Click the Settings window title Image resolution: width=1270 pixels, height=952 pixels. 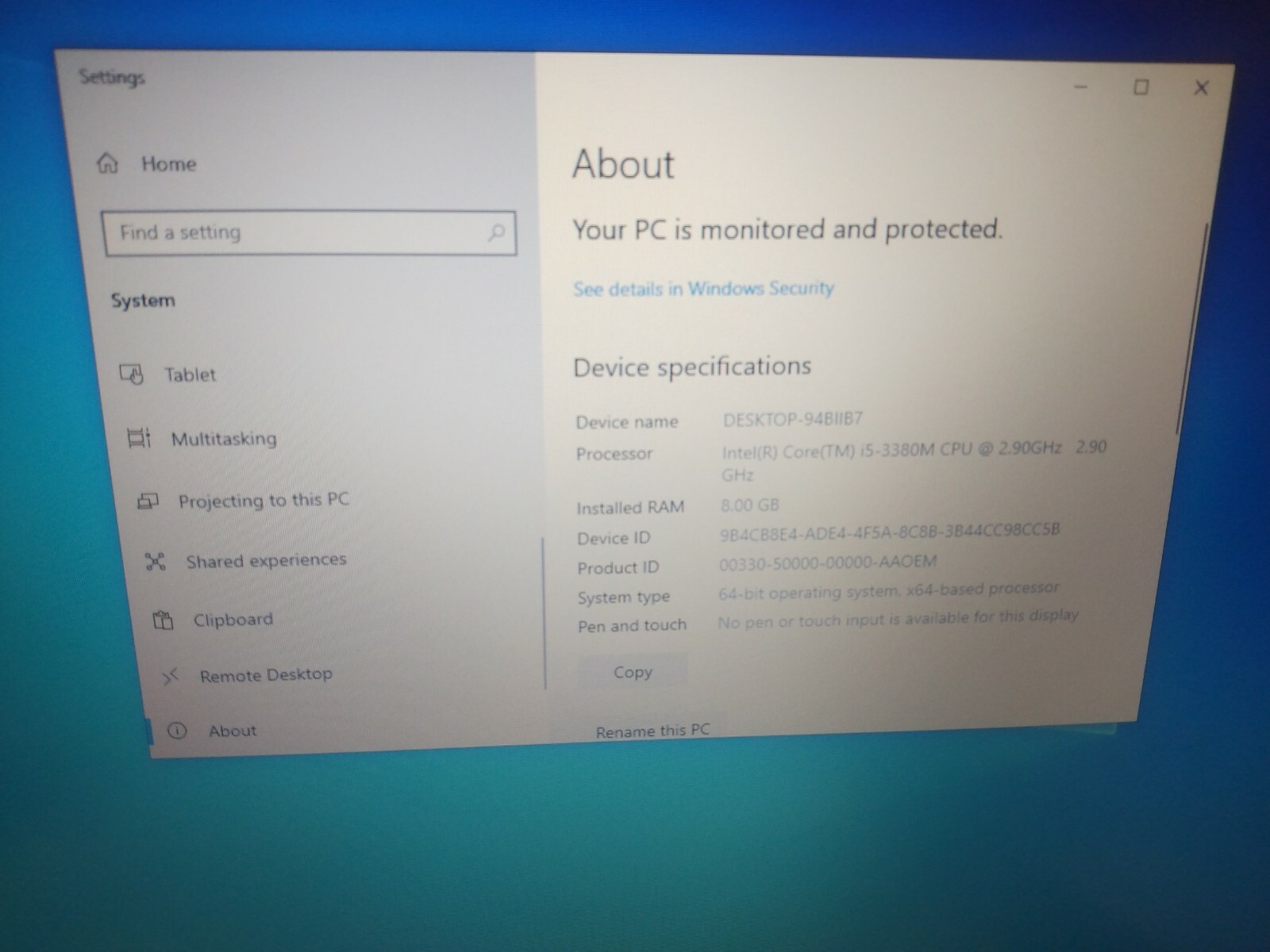(x=112, y=77)
